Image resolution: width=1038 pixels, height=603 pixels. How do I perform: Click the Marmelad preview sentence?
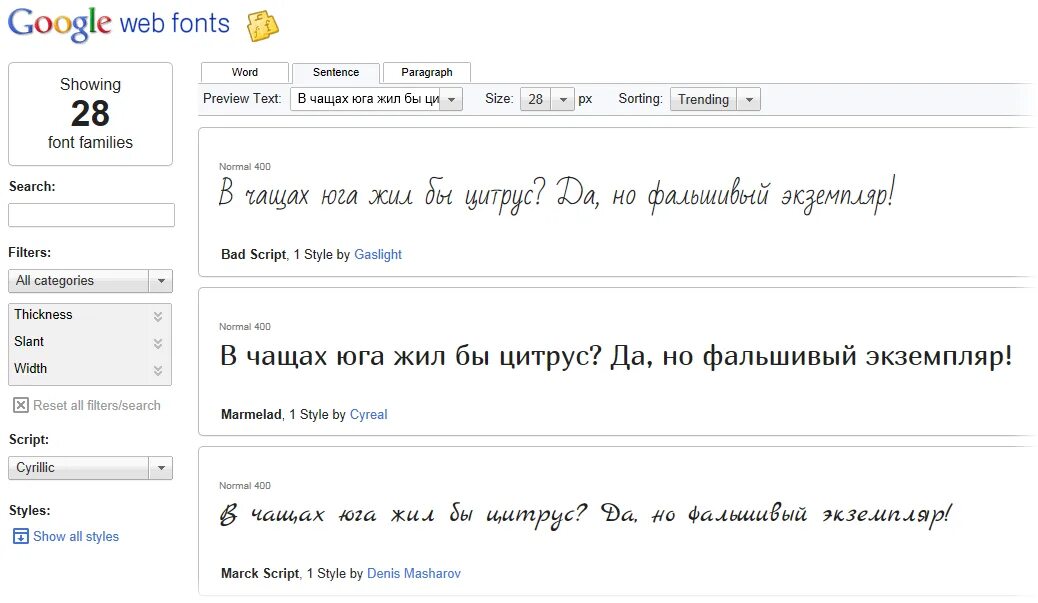[x=616, y=357]
